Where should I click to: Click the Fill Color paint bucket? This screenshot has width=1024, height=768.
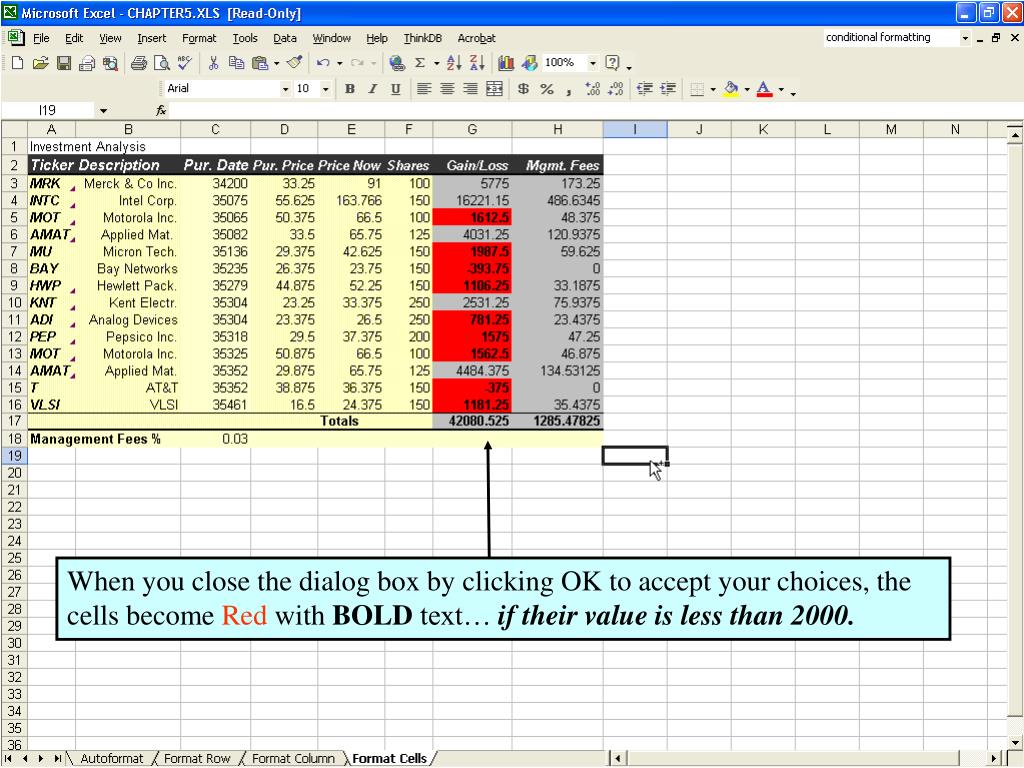point(731,89)
